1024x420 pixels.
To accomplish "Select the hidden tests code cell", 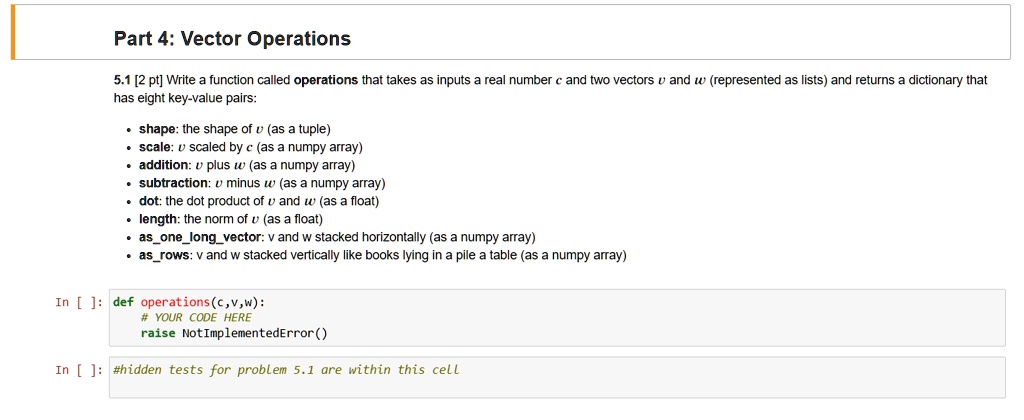I will coord(557,377).
